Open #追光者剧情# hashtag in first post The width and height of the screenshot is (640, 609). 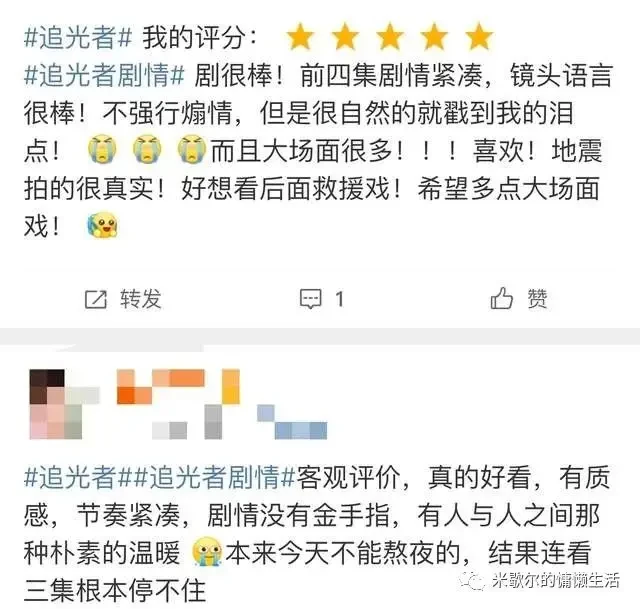coord(104,76)
